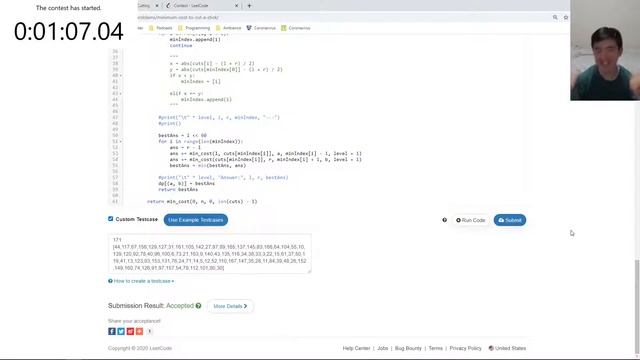640x360 pixels.
Task: Open the second Coronavirus bookmark
Action: 296,28
